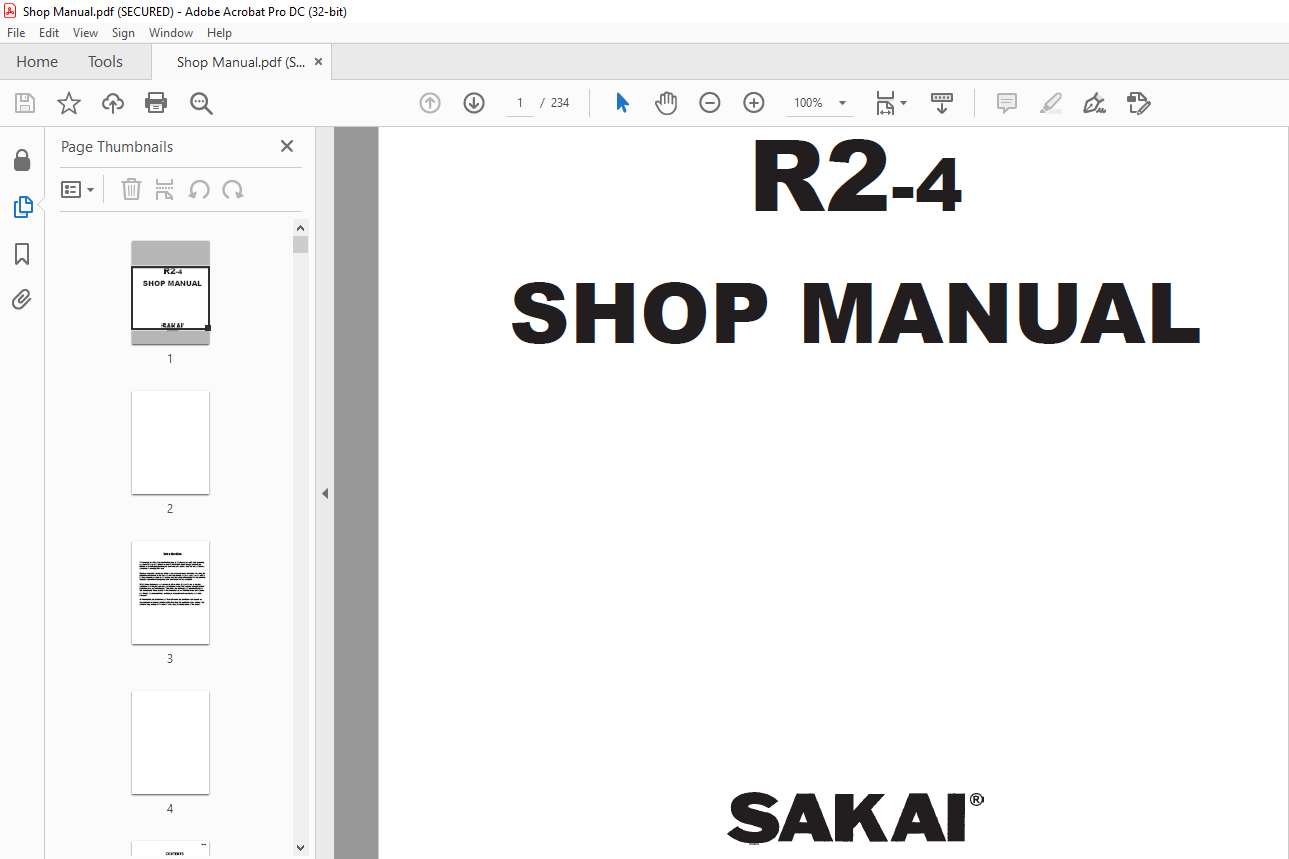The image size is (1289, 859).
Task: Open the thumbnail options dropdown
Action: [78, 189]
